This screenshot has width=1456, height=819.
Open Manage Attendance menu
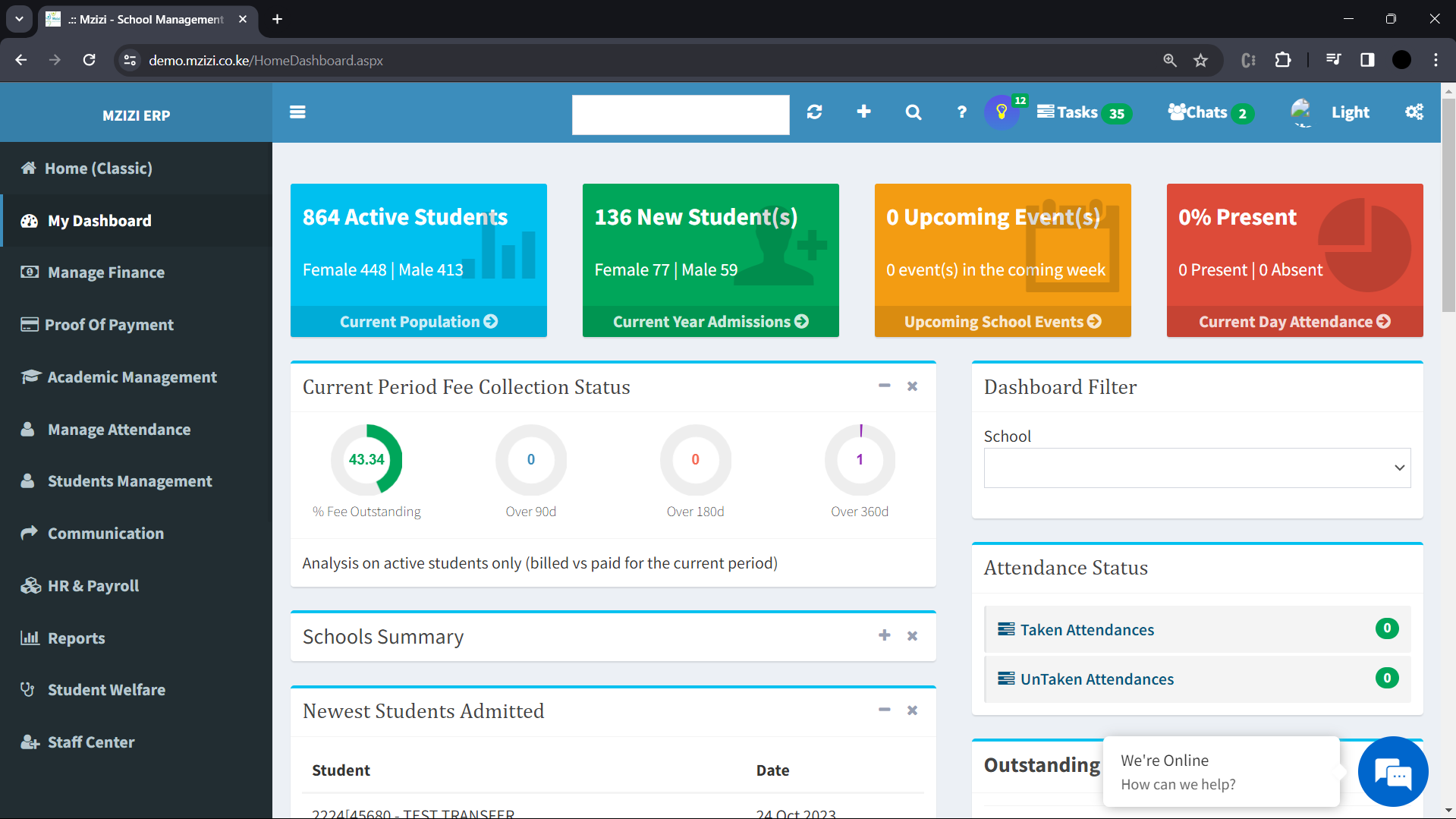(x=136, y=430)
